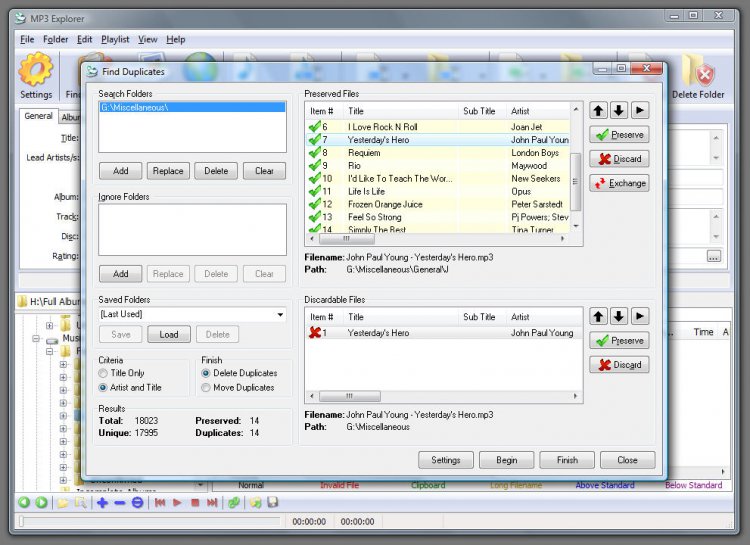Image resolution: width=750 pixels, height=545 pixels.
Task: Open the Saved Folders dropdown list
Action: pyautogui.click(x=280, y=315)
